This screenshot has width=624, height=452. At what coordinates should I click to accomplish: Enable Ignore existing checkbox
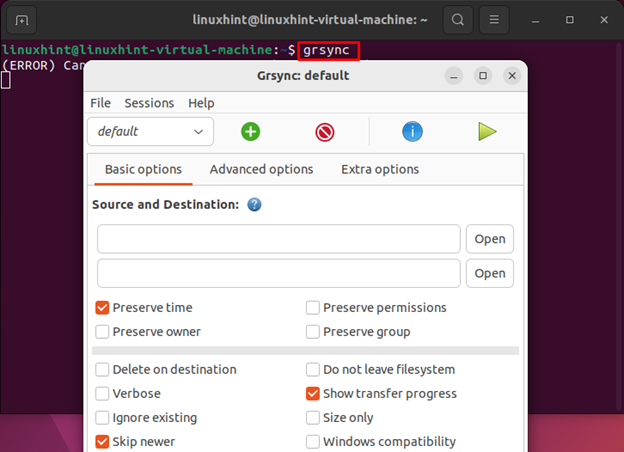[x=102, y=418]
